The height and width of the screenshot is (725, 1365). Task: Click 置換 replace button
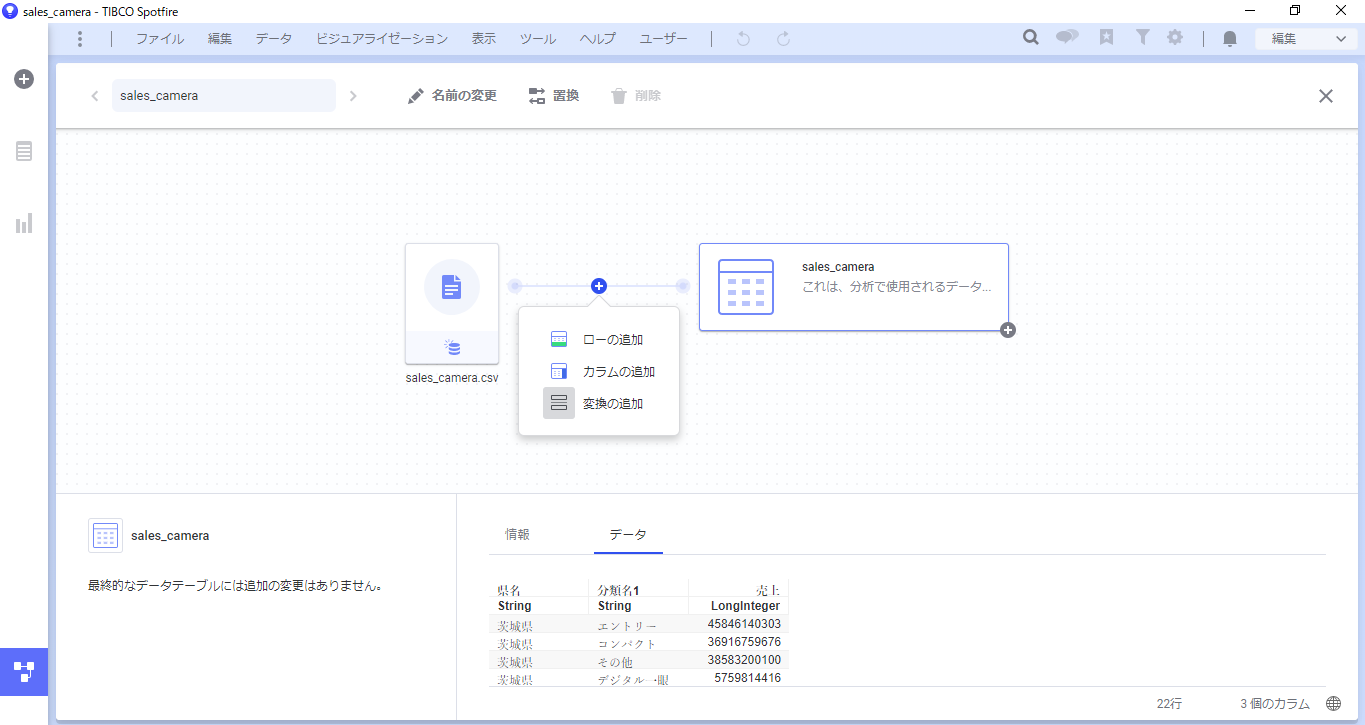554,96
